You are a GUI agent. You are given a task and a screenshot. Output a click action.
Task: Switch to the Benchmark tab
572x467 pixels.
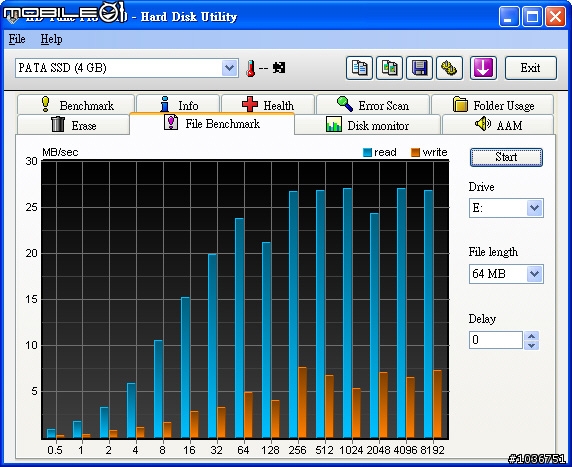[76, 105]
